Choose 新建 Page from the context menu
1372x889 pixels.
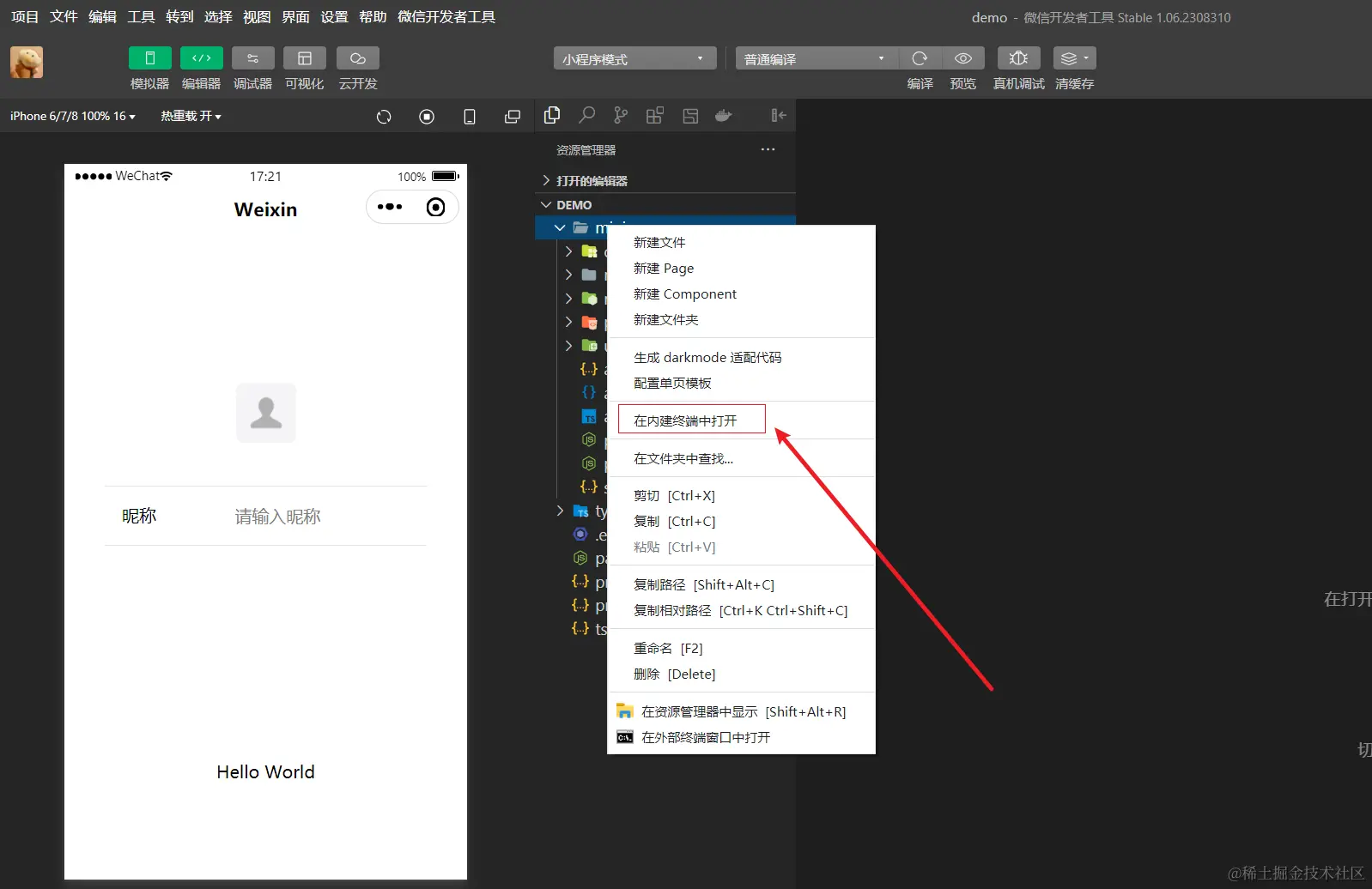tap(741, 269)
